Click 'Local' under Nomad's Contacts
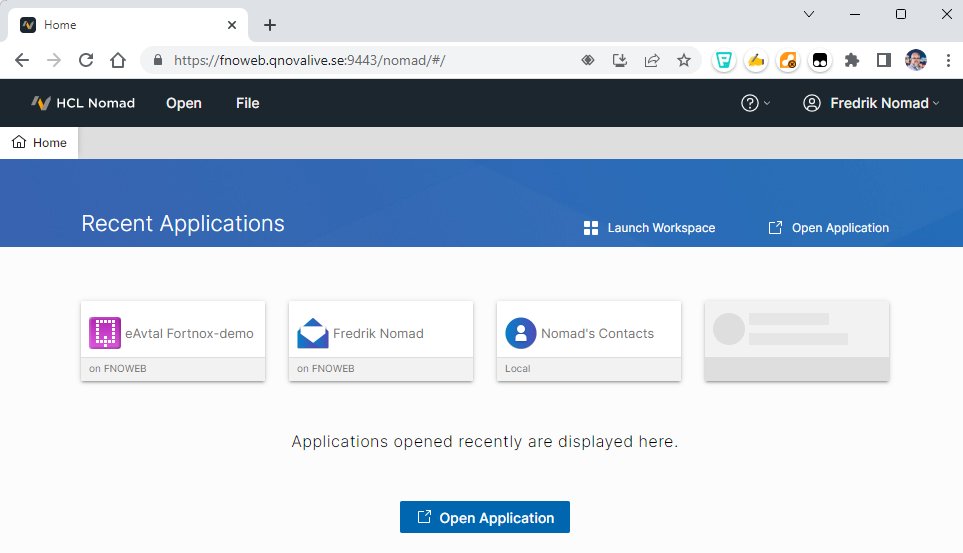Viewport: 963px width, 553px height. 518,369
